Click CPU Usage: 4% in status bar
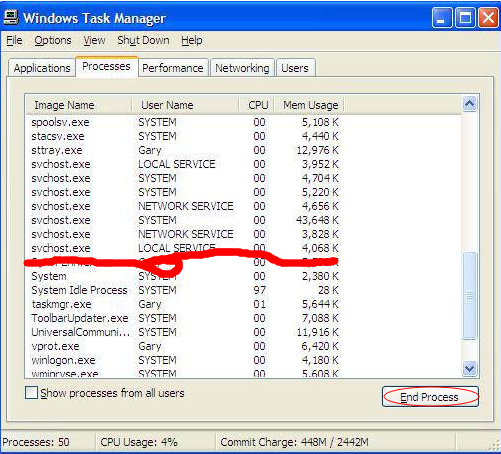 coord(139,442)
